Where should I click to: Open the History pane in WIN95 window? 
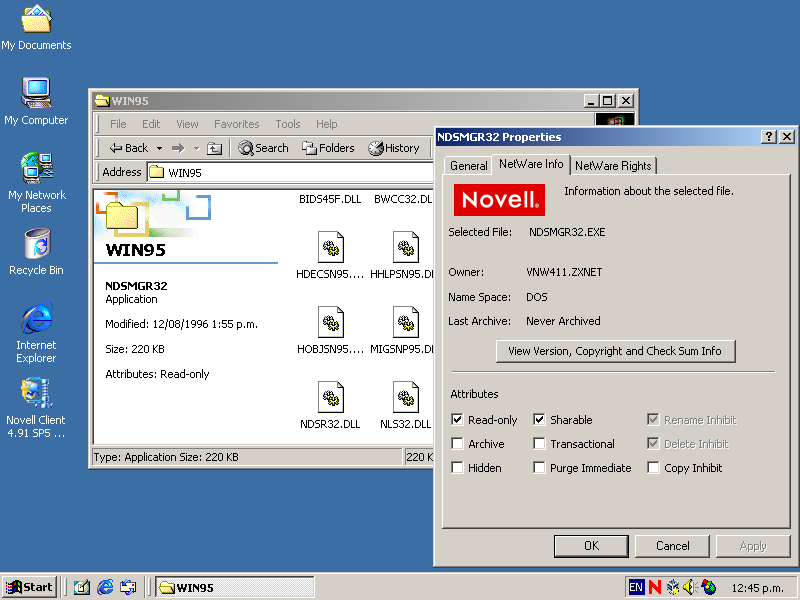[393, 148]
